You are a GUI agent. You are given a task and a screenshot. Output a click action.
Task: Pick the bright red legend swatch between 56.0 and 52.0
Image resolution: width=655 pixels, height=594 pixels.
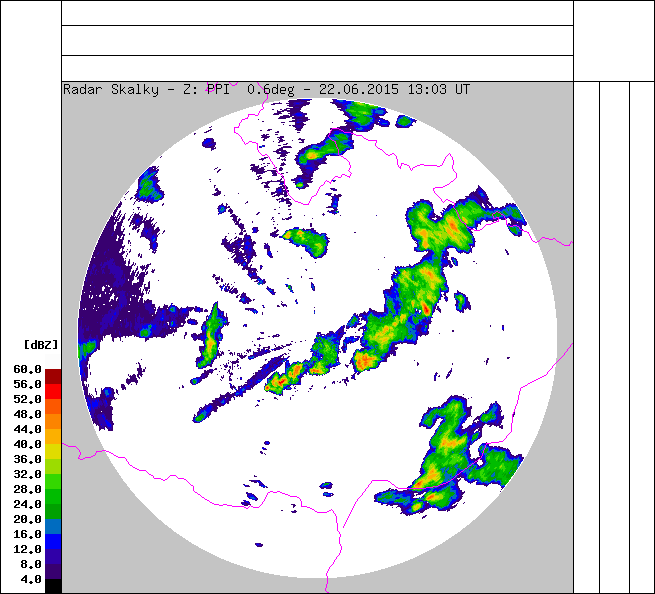[53, 391]
